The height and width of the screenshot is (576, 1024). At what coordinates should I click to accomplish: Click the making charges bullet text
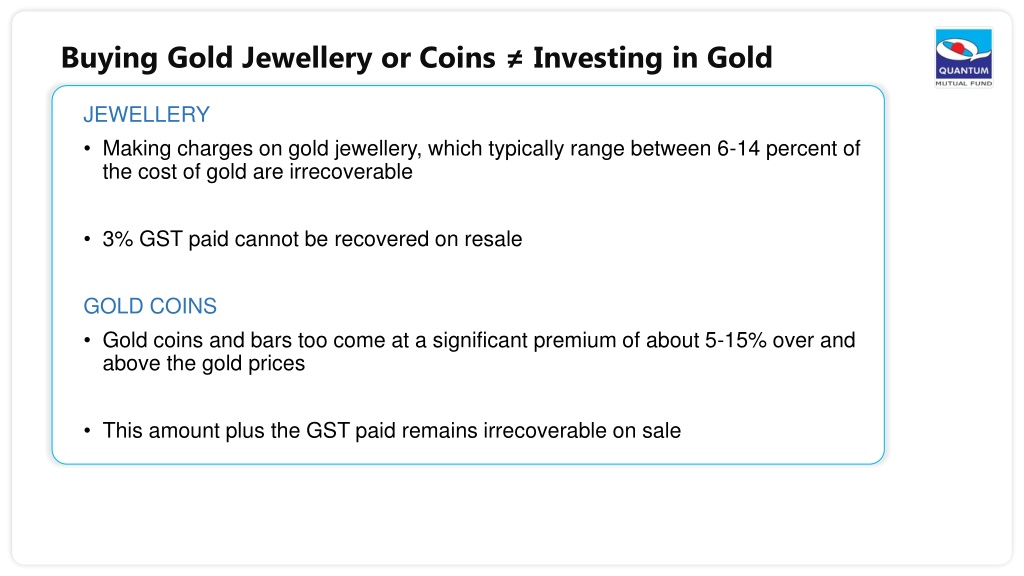(481, 160)
